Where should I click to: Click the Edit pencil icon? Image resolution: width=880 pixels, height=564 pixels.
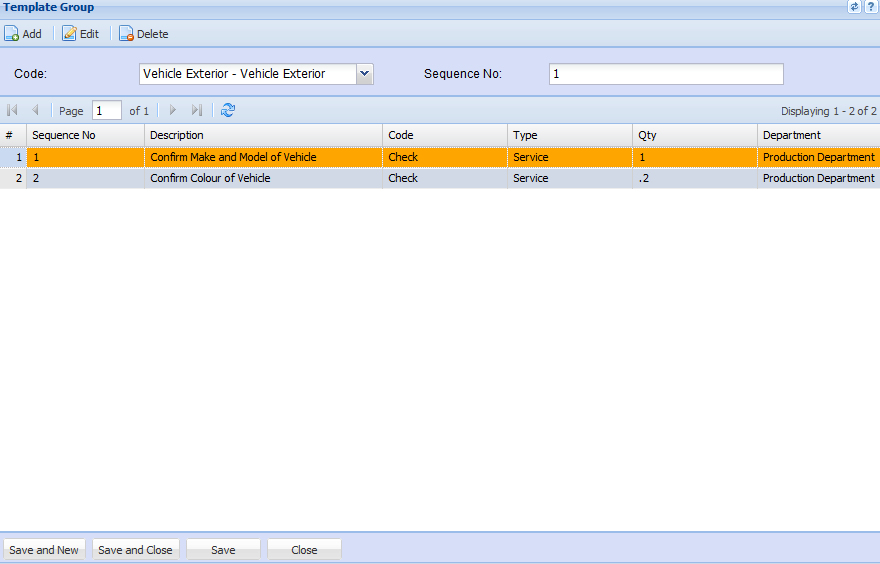point(69,34)
